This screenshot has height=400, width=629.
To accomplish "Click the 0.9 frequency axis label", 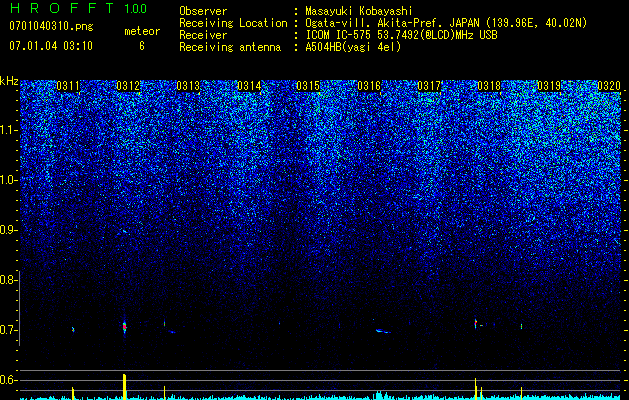I will 8,230.
